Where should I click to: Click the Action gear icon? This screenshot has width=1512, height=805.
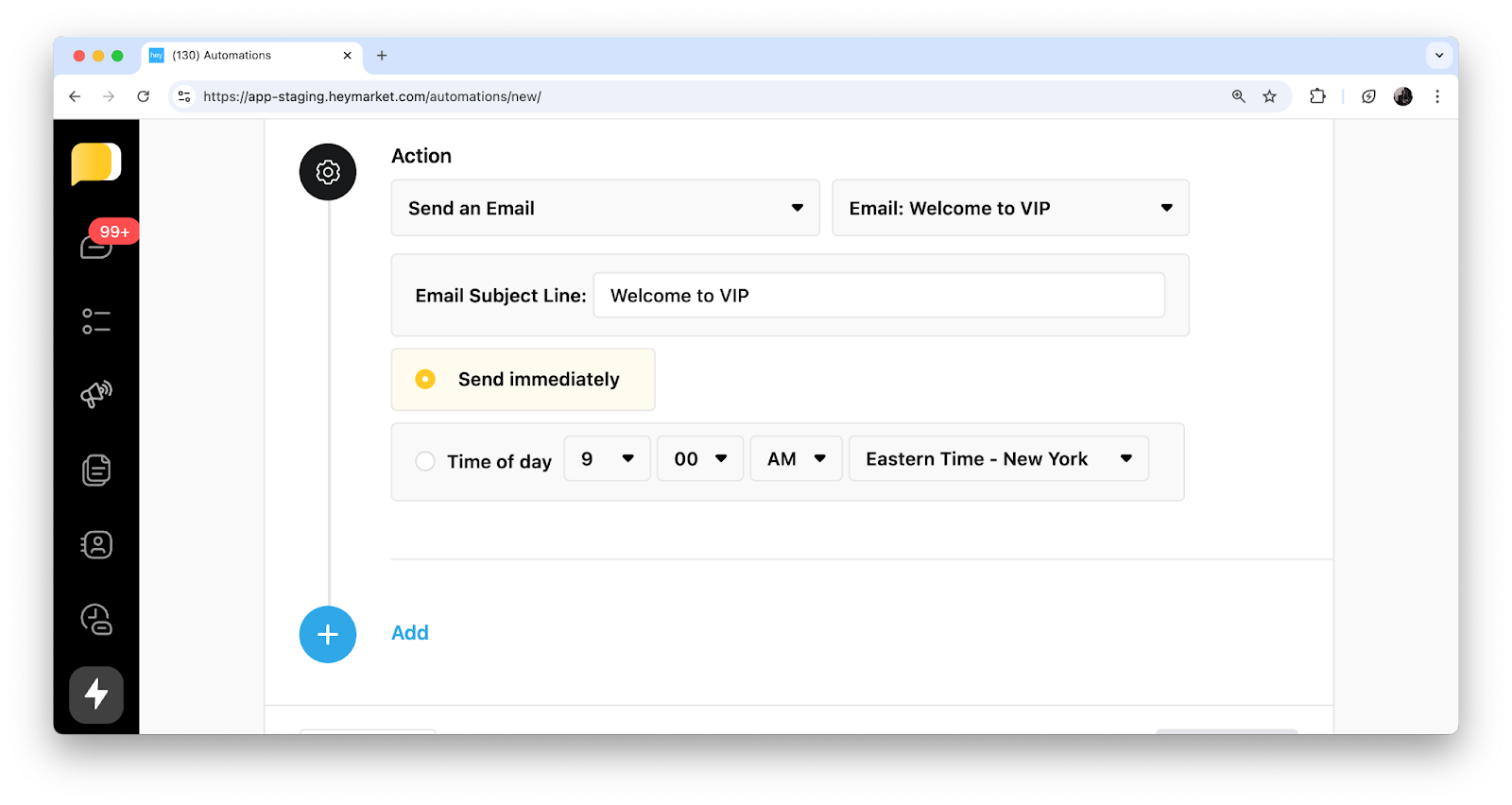pos(328,172)
